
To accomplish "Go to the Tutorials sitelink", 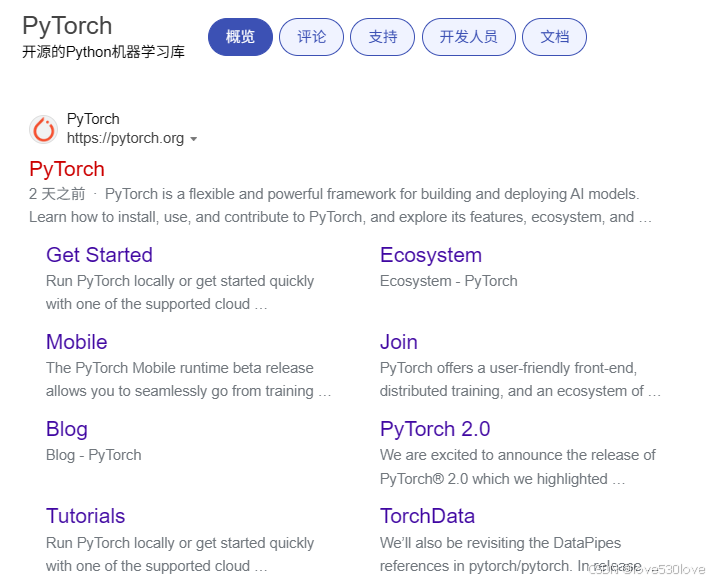I will coord(86,516).
